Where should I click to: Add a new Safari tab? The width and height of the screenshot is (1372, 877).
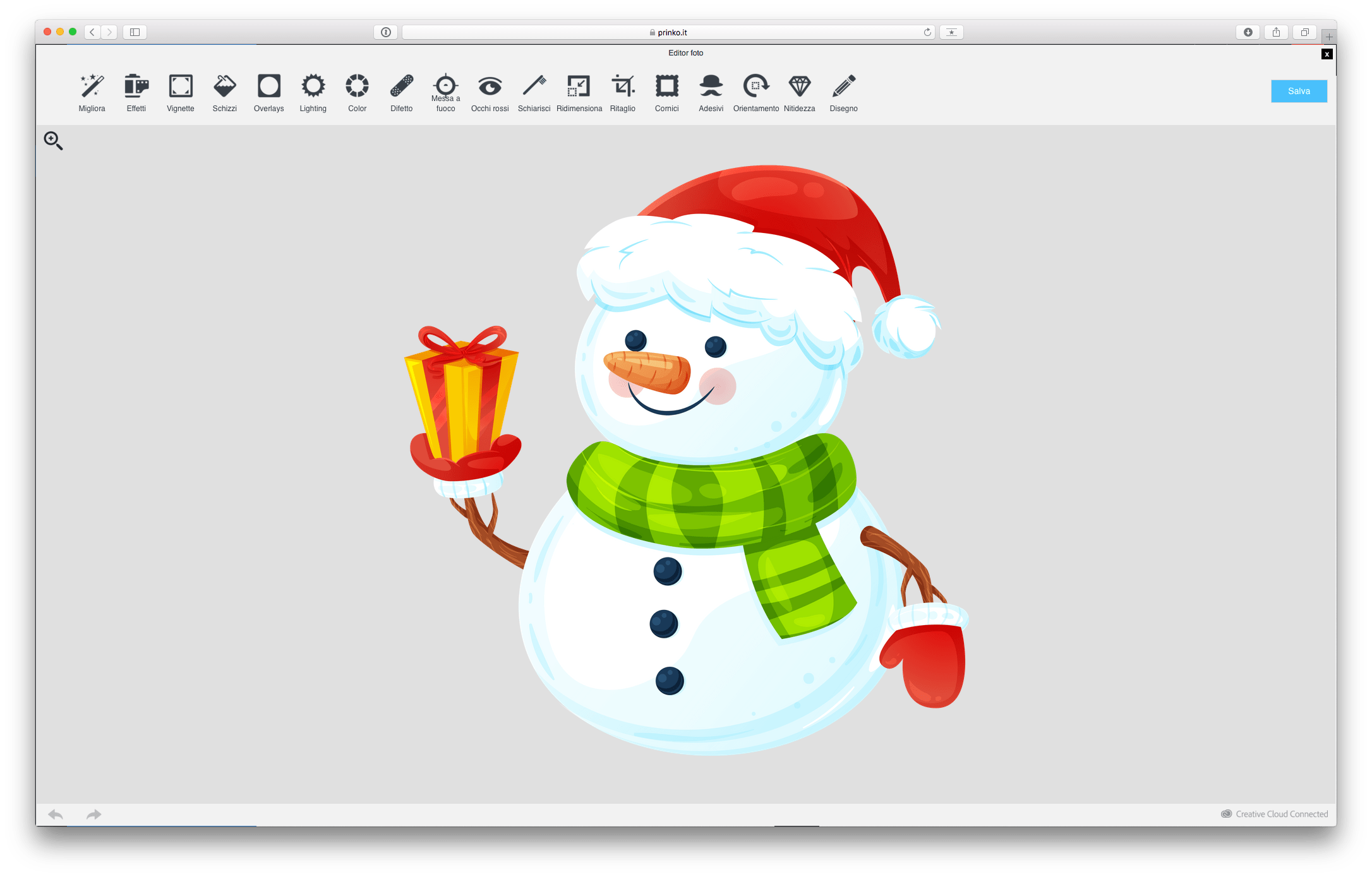[x=1329, y=37]
